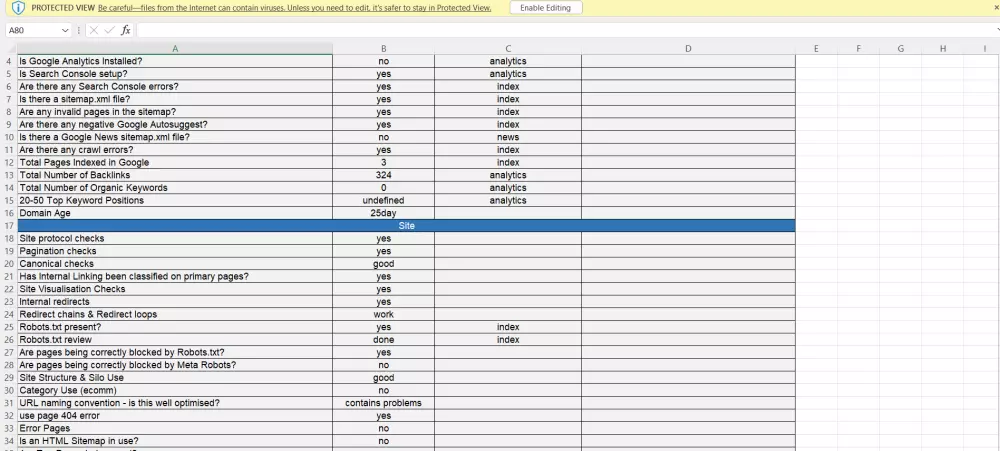The image size is (1000, 451).
Task: Click cell 'Total Number of Organic Keywords'
Action: 175,188
